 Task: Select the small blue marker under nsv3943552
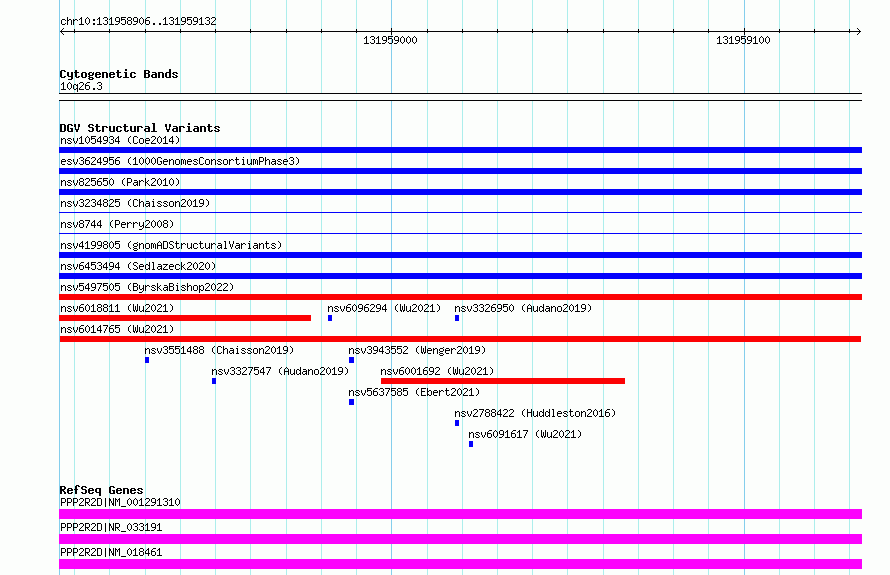pos(351,360)
